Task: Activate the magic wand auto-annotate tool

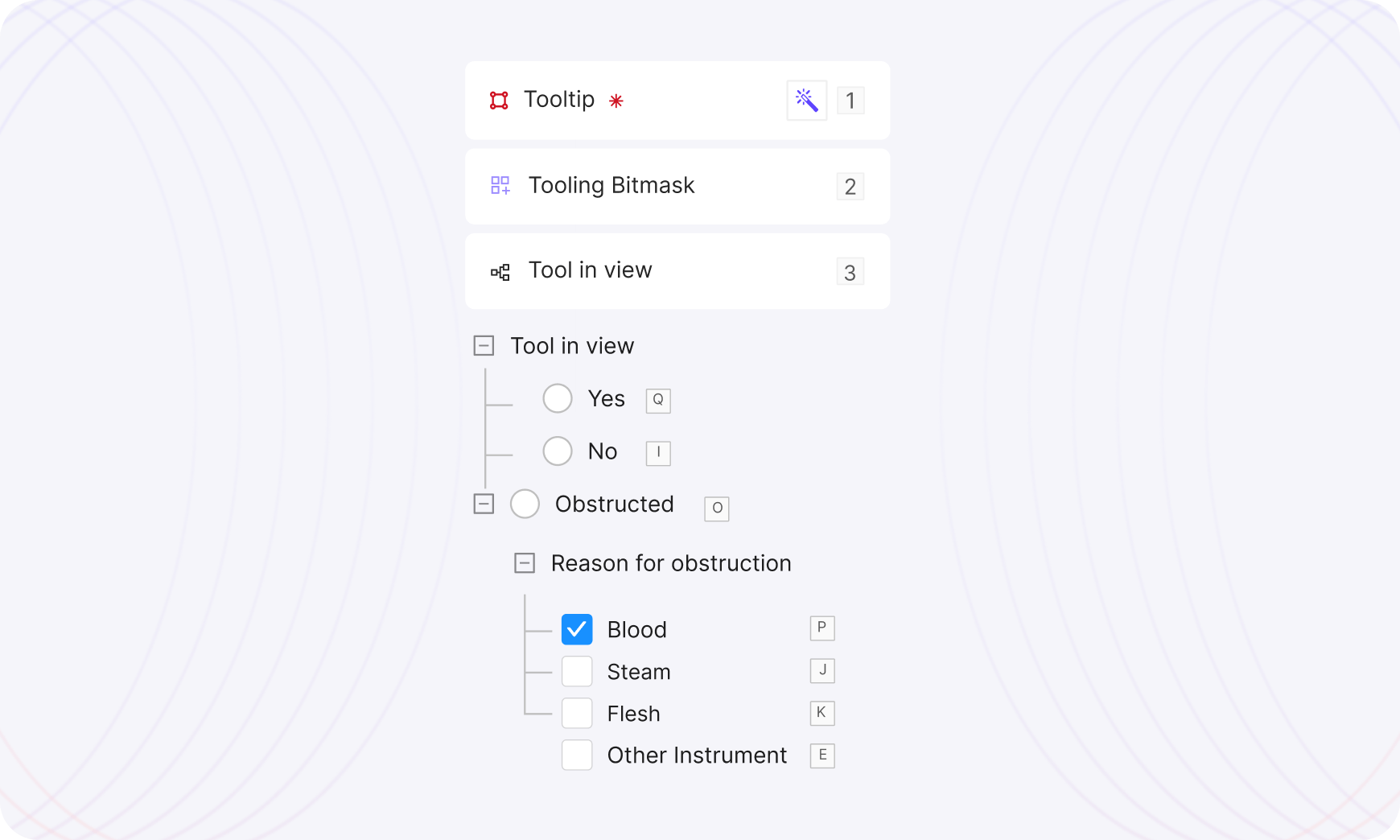Action: pyautogui.click(x=806, y=101)
